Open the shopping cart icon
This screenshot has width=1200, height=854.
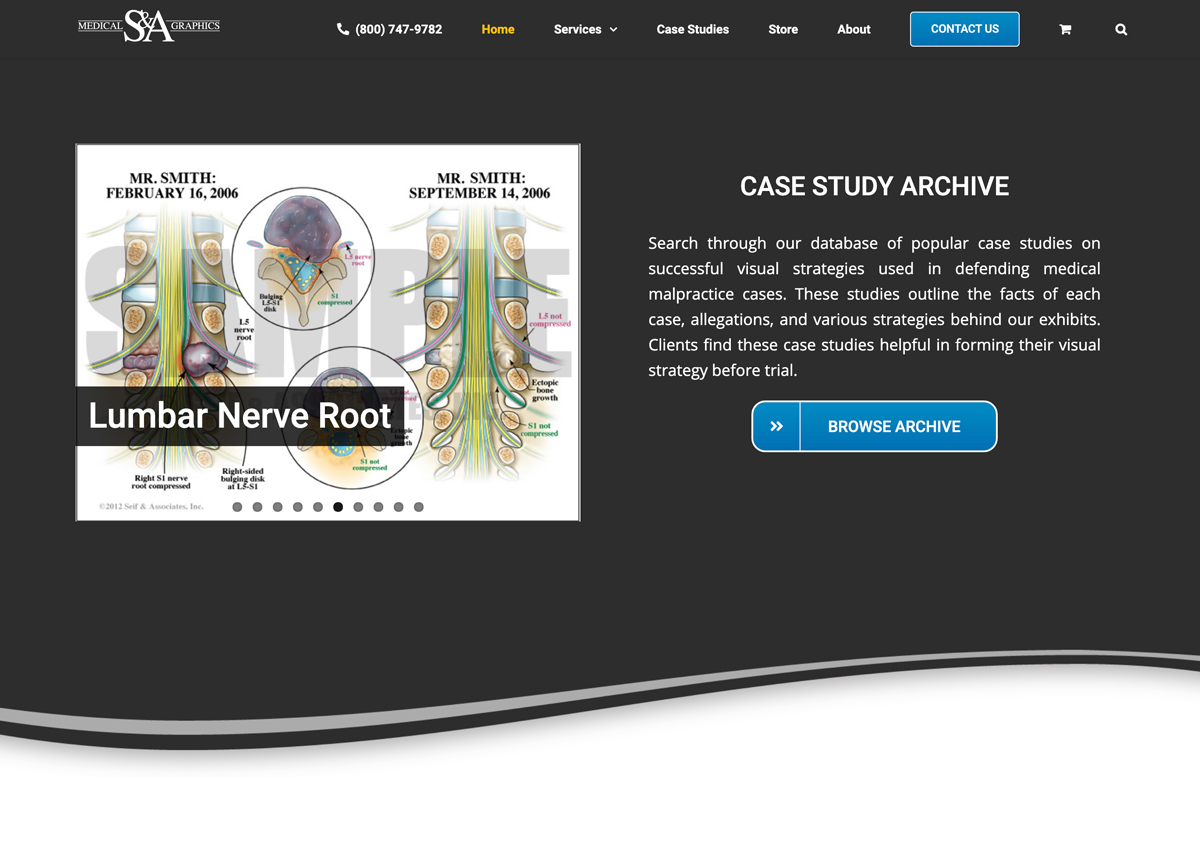(x=1065, y=30)
